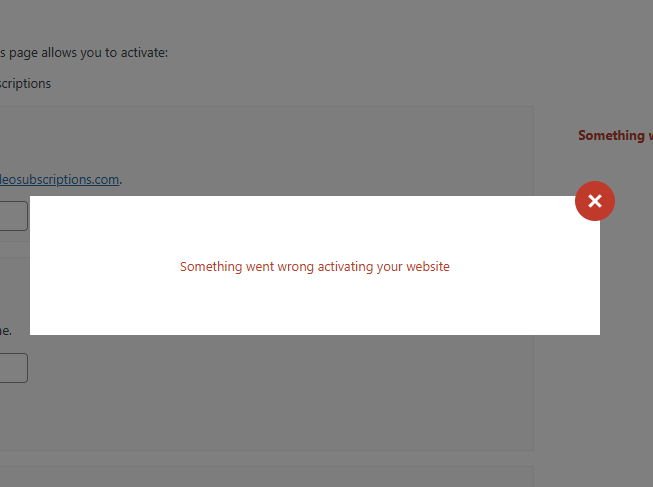The image size is (653, 487).
Task: Click the word 'you' in the page intro
Action: [x=90, y=53]
